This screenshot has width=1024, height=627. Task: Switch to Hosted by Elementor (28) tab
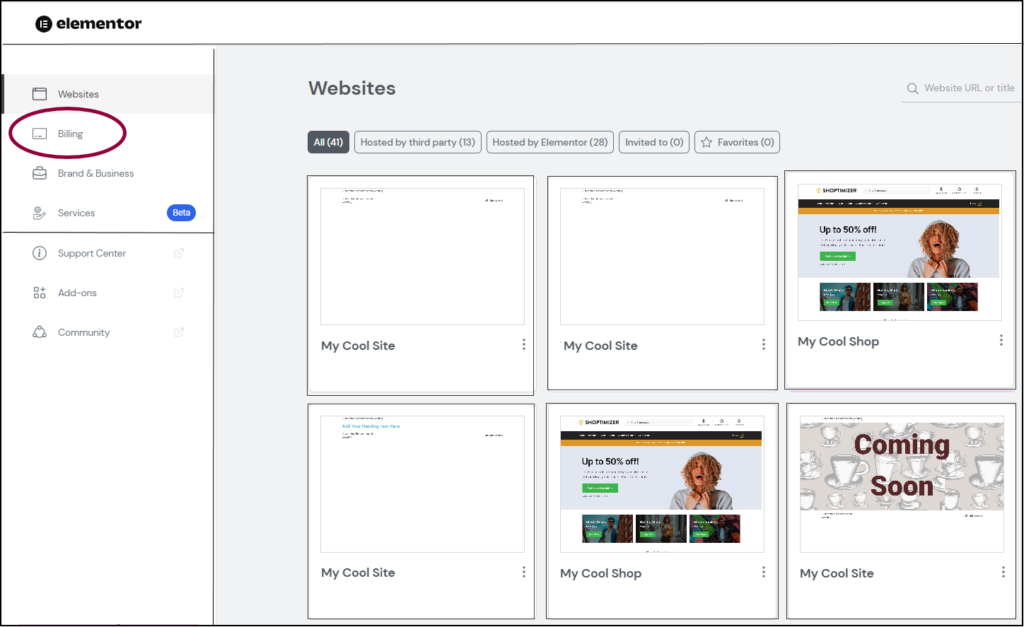(550, 143)
